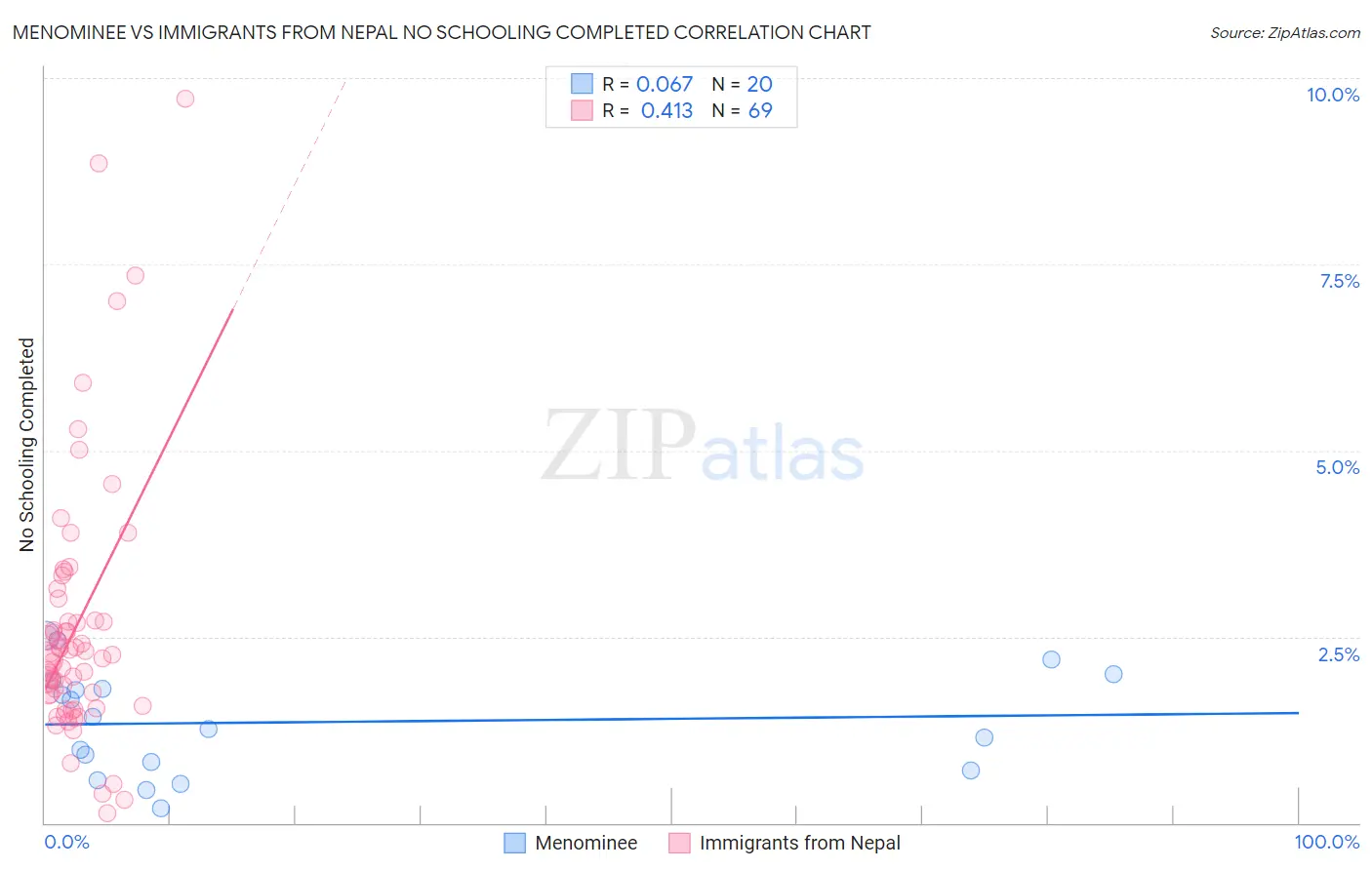
Task: Click the topmost pink data point near 10%
Action: pos(185,99)
